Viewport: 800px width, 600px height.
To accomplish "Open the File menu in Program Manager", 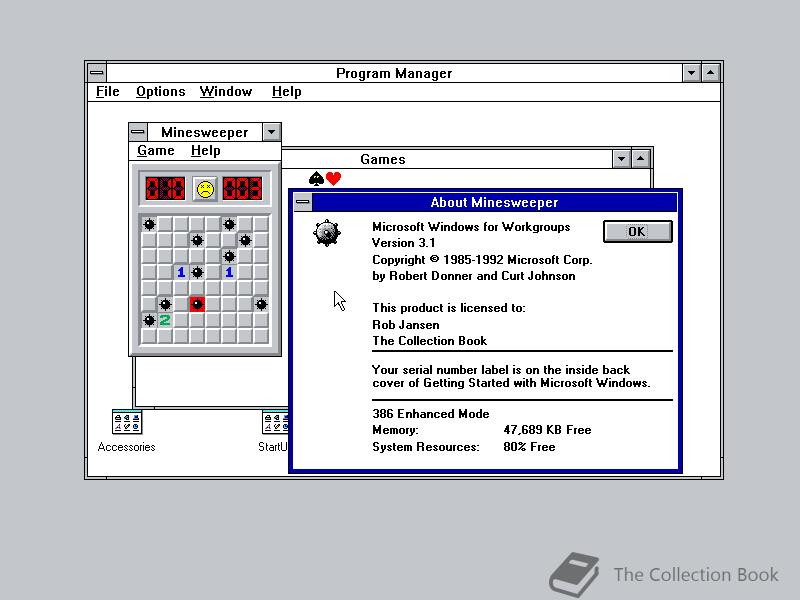I will [108, 92].
